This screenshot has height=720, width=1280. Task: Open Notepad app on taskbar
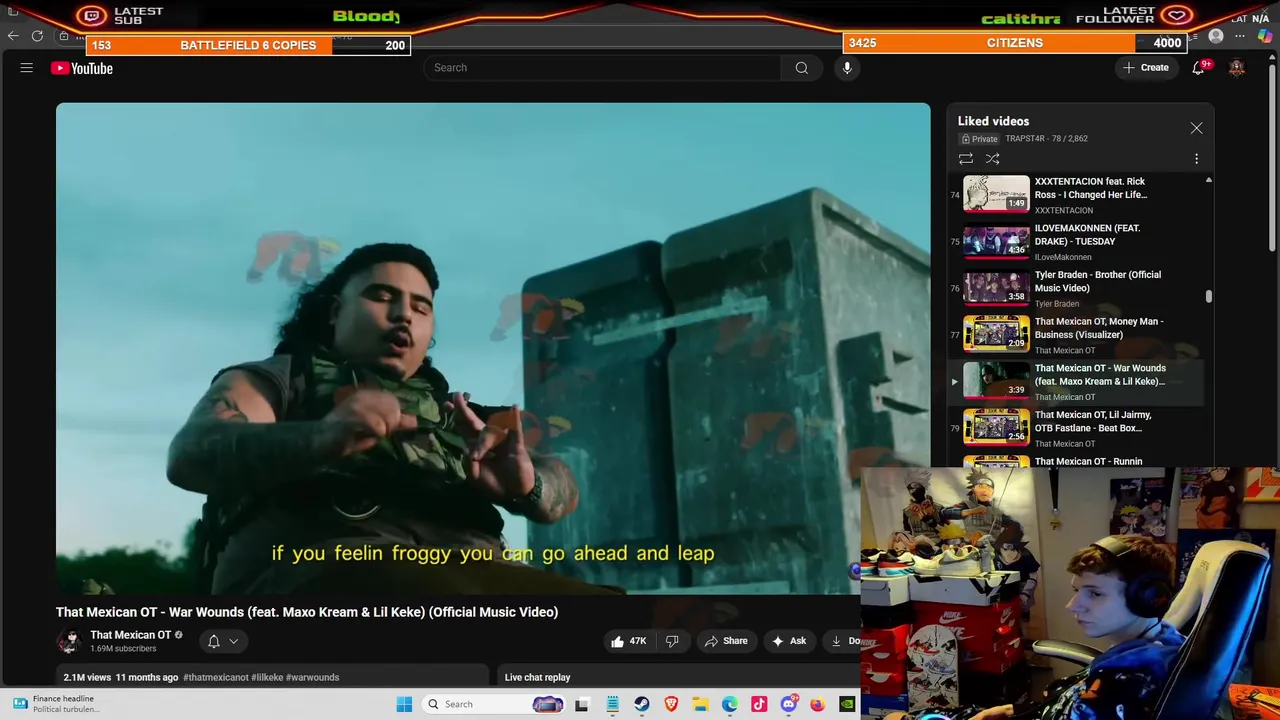(x=612, y=704)
